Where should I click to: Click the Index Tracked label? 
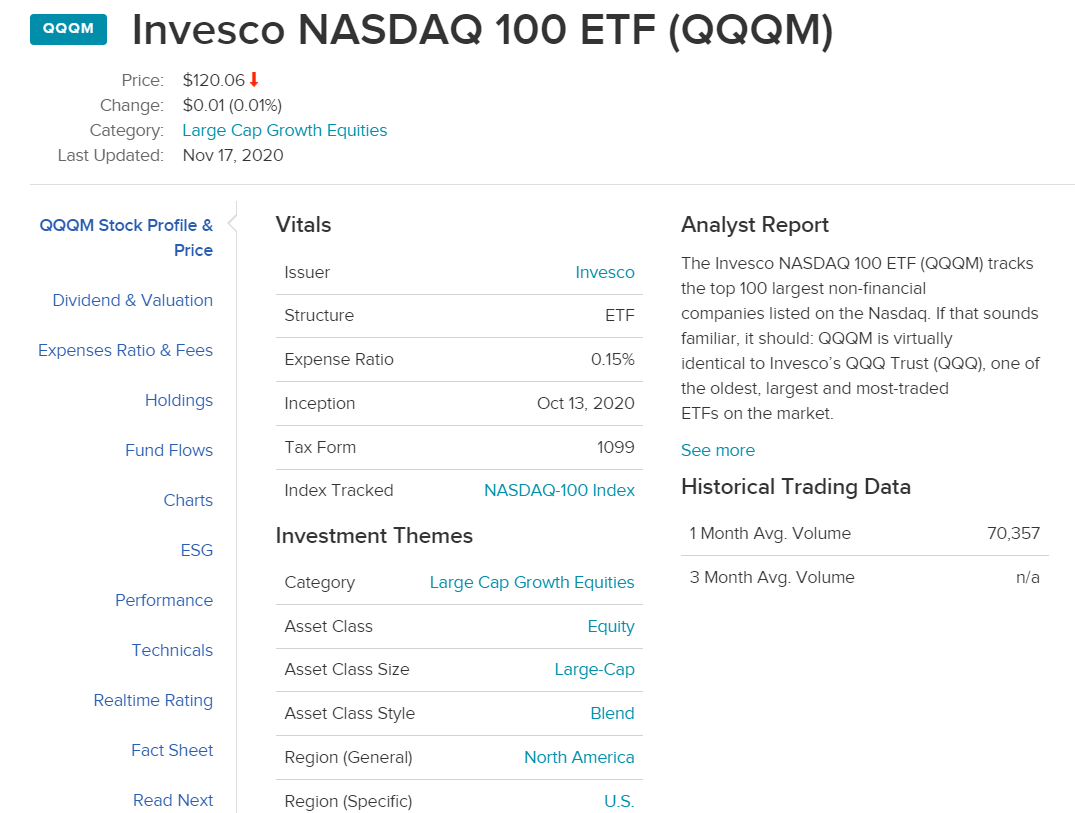[339, 490]
